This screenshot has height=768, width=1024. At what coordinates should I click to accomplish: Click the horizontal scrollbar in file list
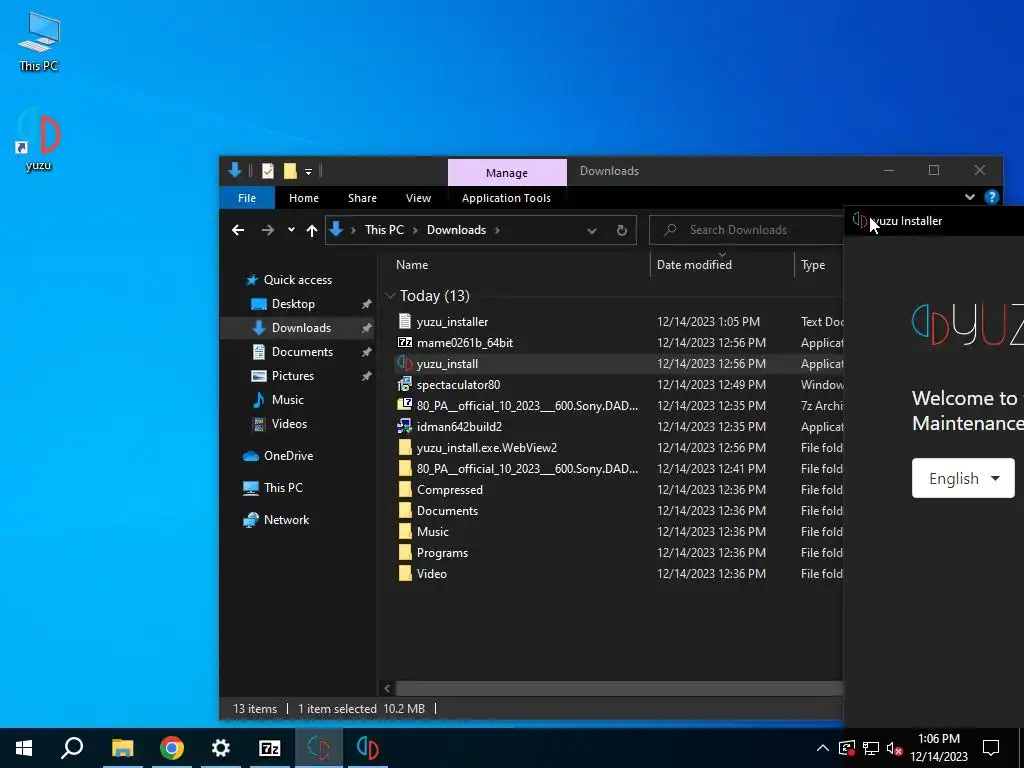click(x=618, y=688)
